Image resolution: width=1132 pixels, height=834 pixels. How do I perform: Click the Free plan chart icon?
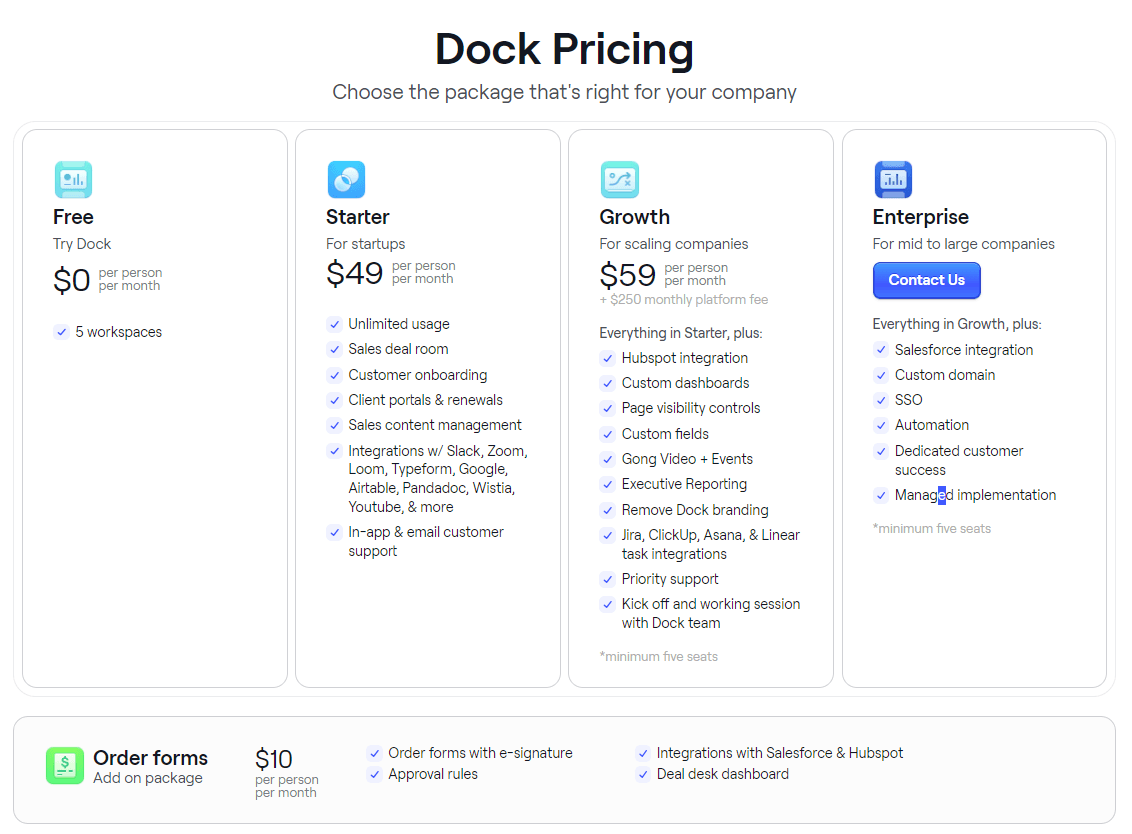[x=74, y=179]
